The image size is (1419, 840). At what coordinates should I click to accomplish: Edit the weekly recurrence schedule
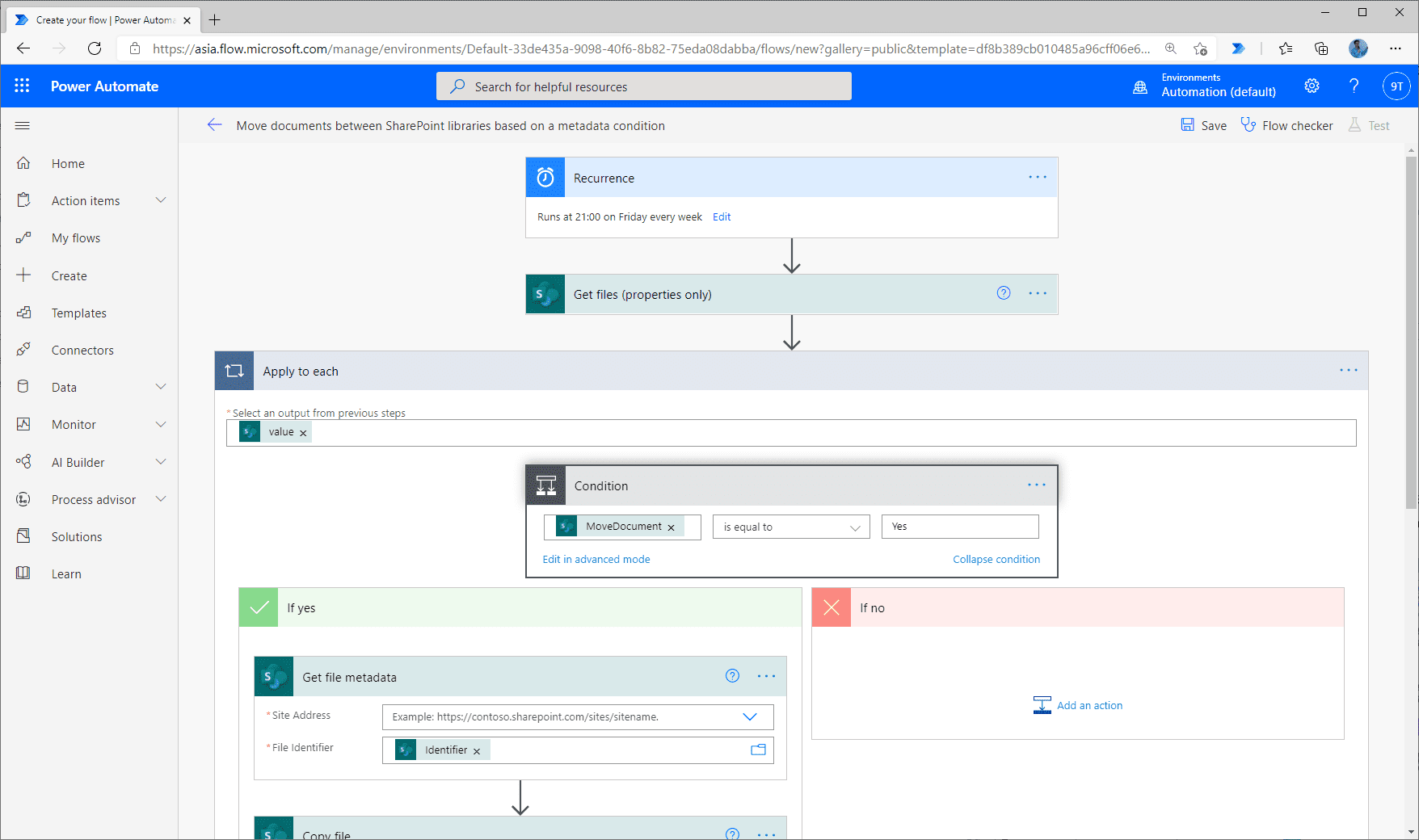coord(721,216)
